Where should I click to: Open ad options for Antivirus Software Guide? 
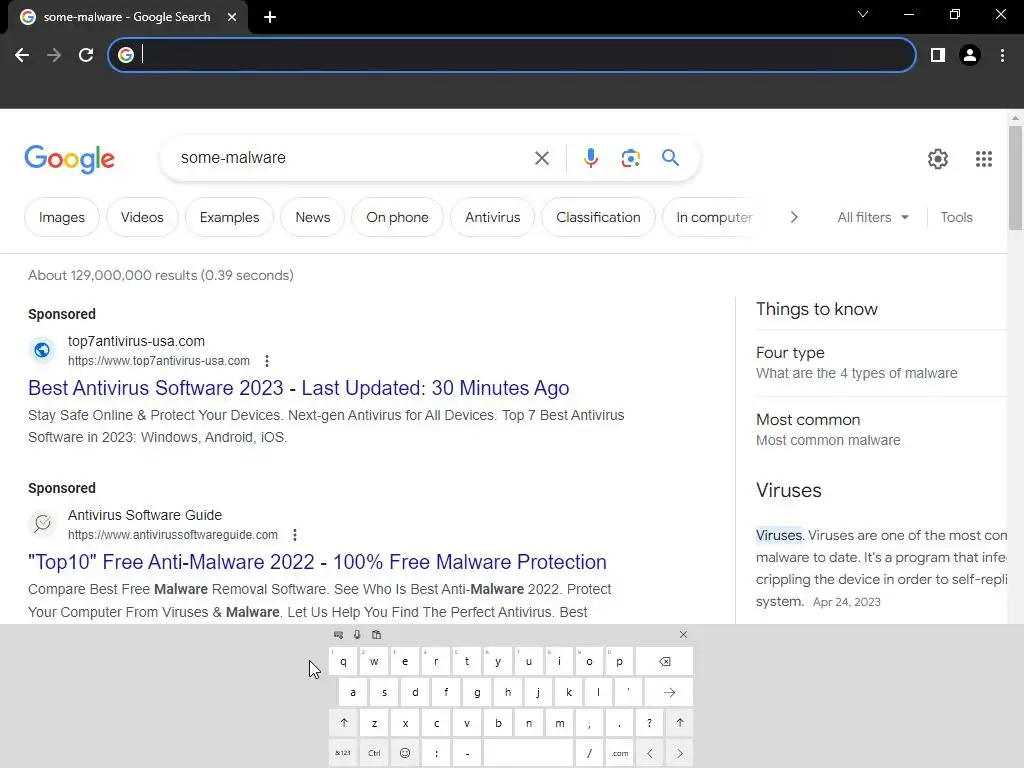(295, 535)
